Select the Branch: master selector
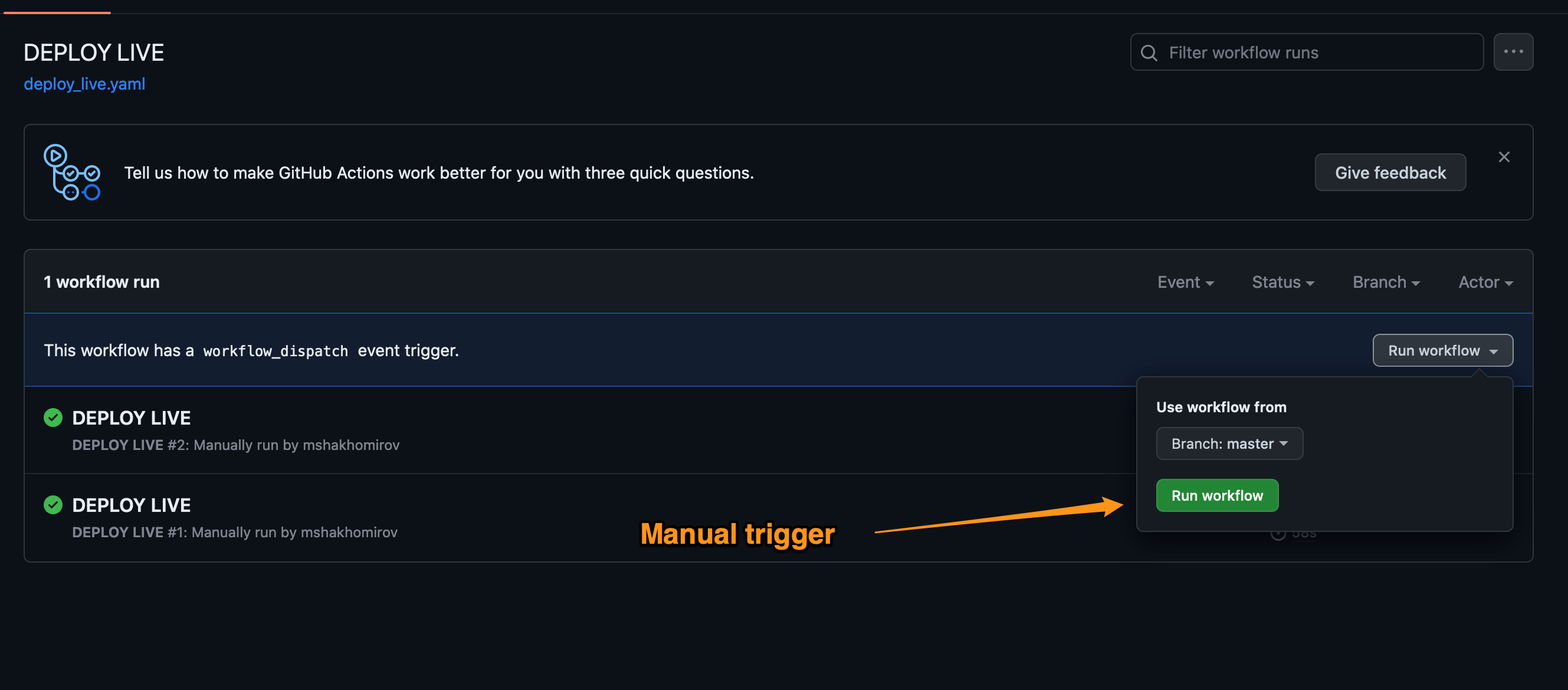Screen dimensions: 1568x690 1229,443
